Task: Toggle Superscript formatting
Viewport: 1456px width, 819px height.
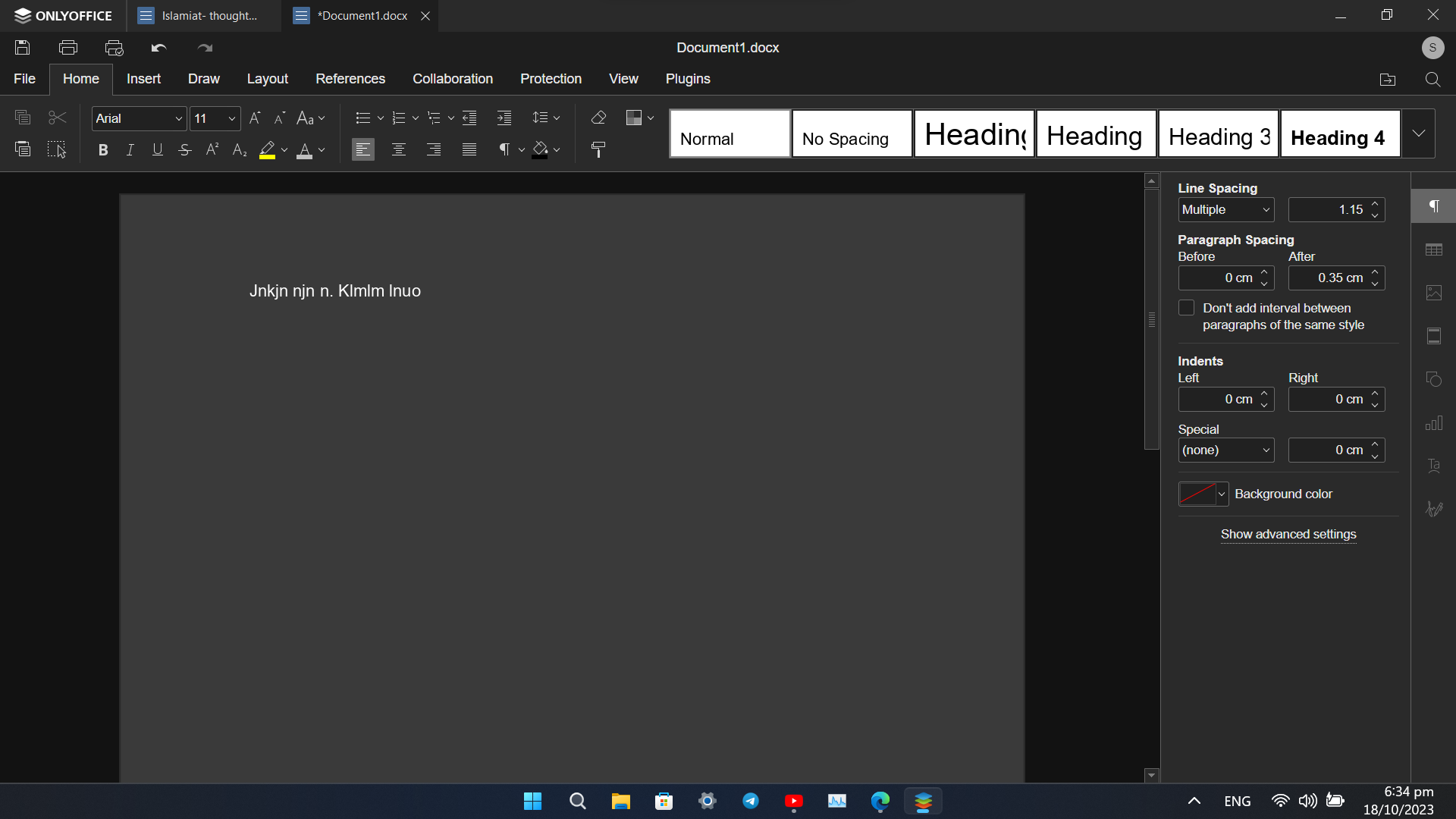Action: point(212,150)
